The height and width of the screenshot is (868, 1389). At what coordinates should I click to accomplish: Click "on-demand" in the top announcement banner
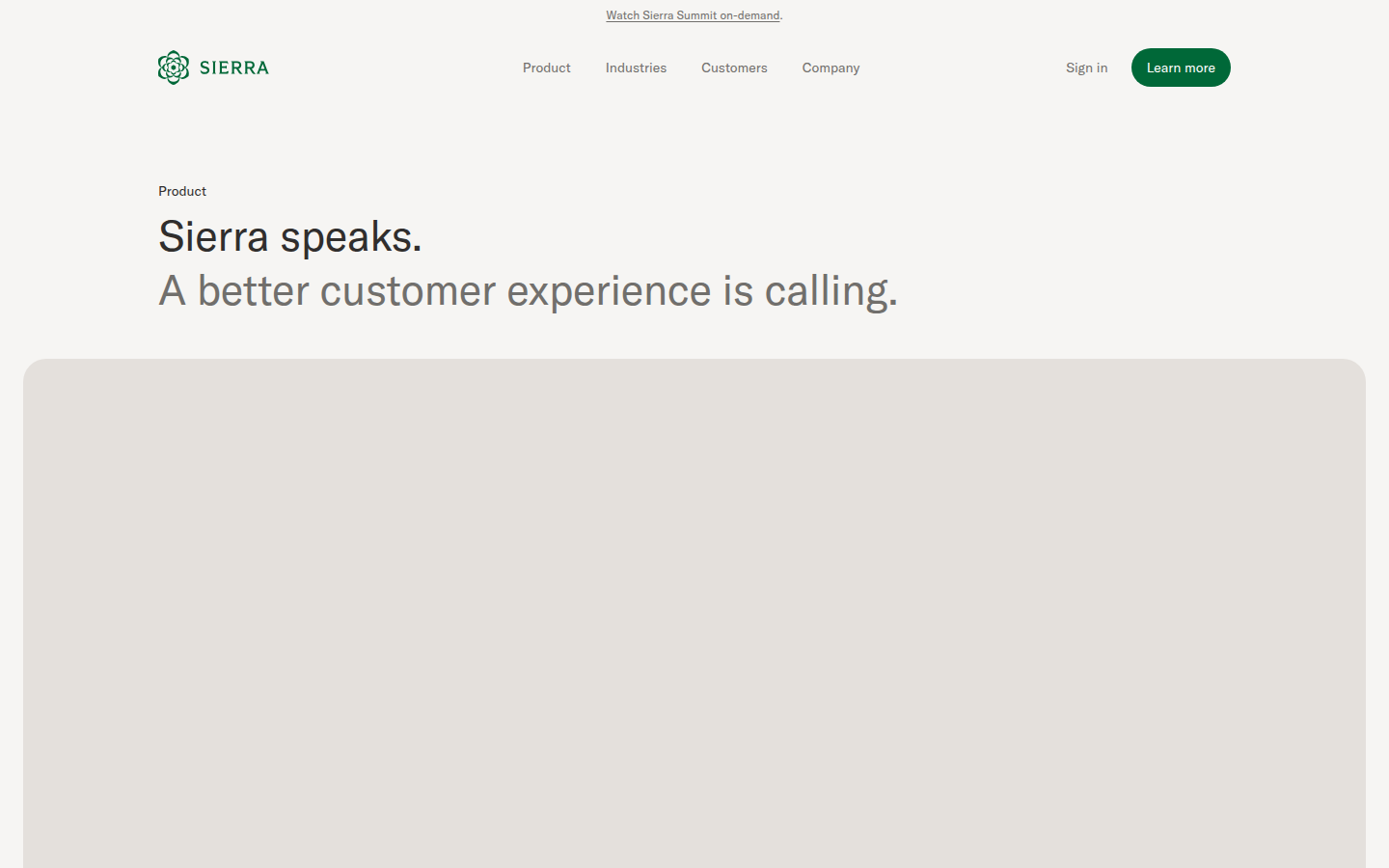coord(749,15)
